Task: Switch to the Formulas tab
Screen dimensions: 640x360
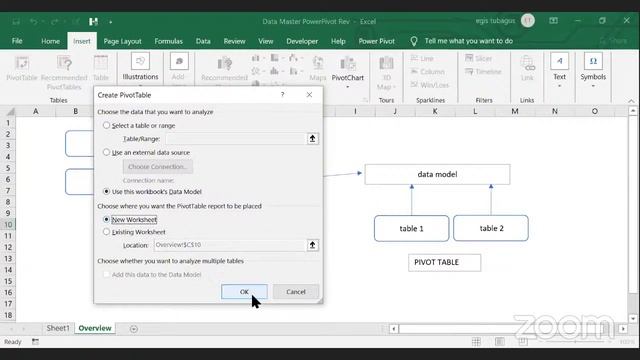Action: [x=168, y=41]
